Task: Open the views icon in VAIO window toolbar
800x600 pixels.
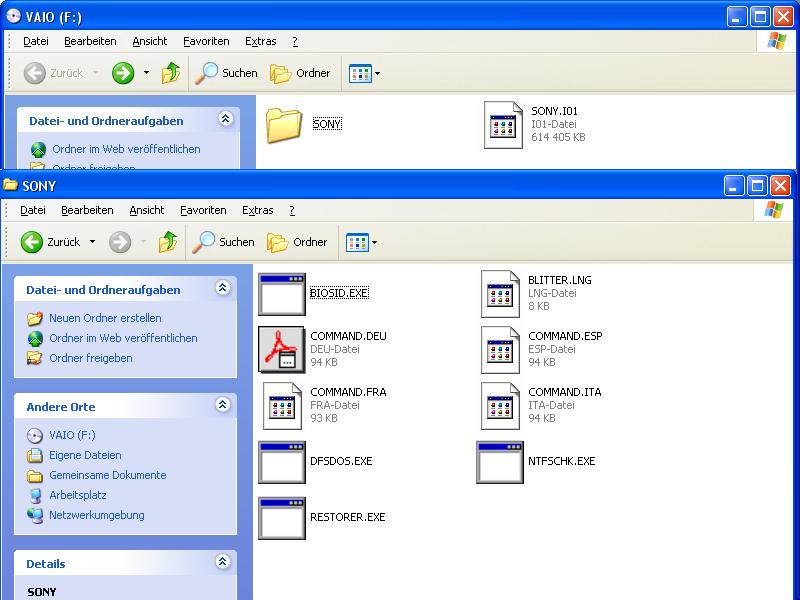Action: (x=360, y=73)
